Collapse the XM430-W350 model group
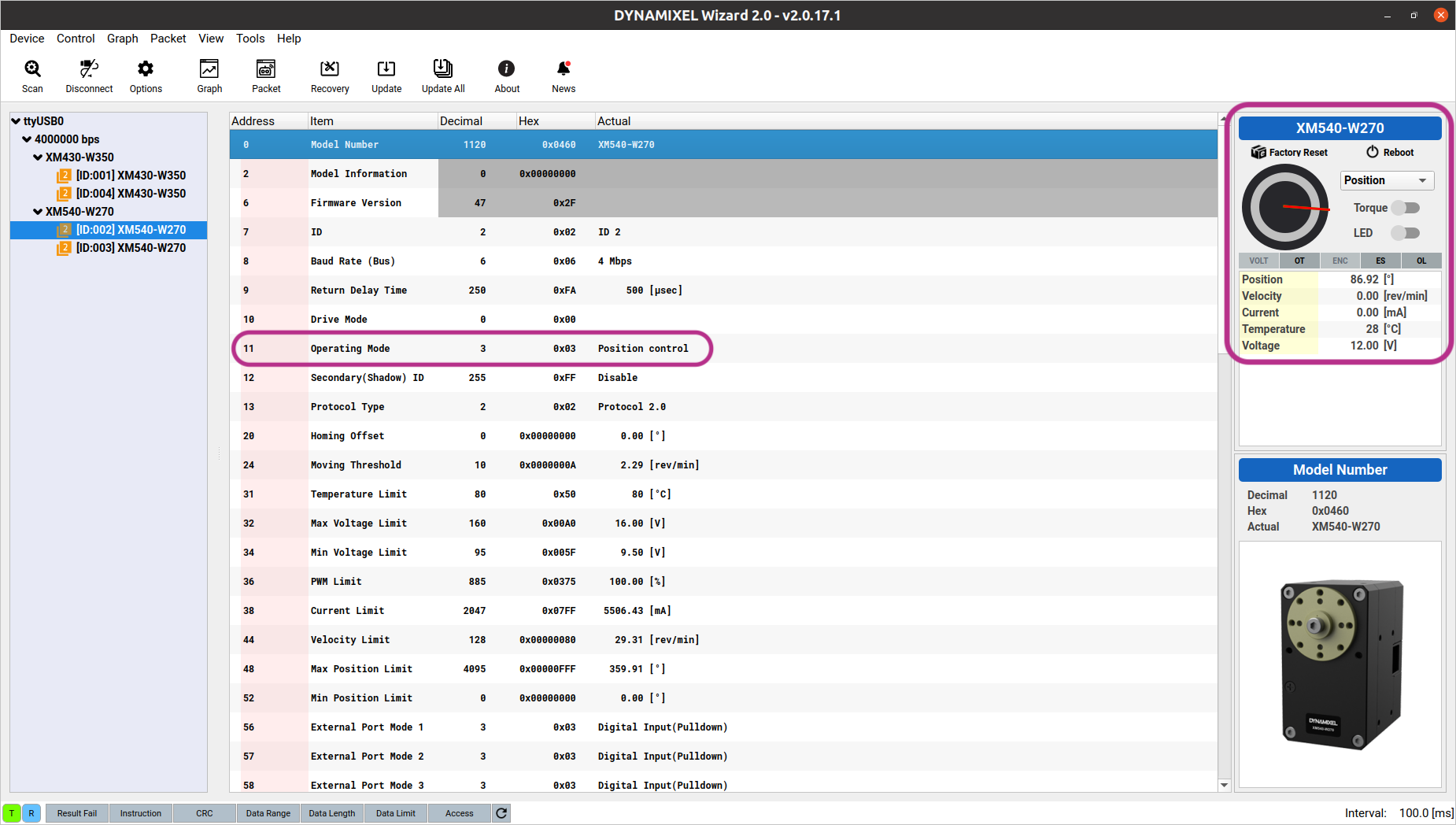The image size is (1456, 825). pyautogui.click(x=38, y=157)
